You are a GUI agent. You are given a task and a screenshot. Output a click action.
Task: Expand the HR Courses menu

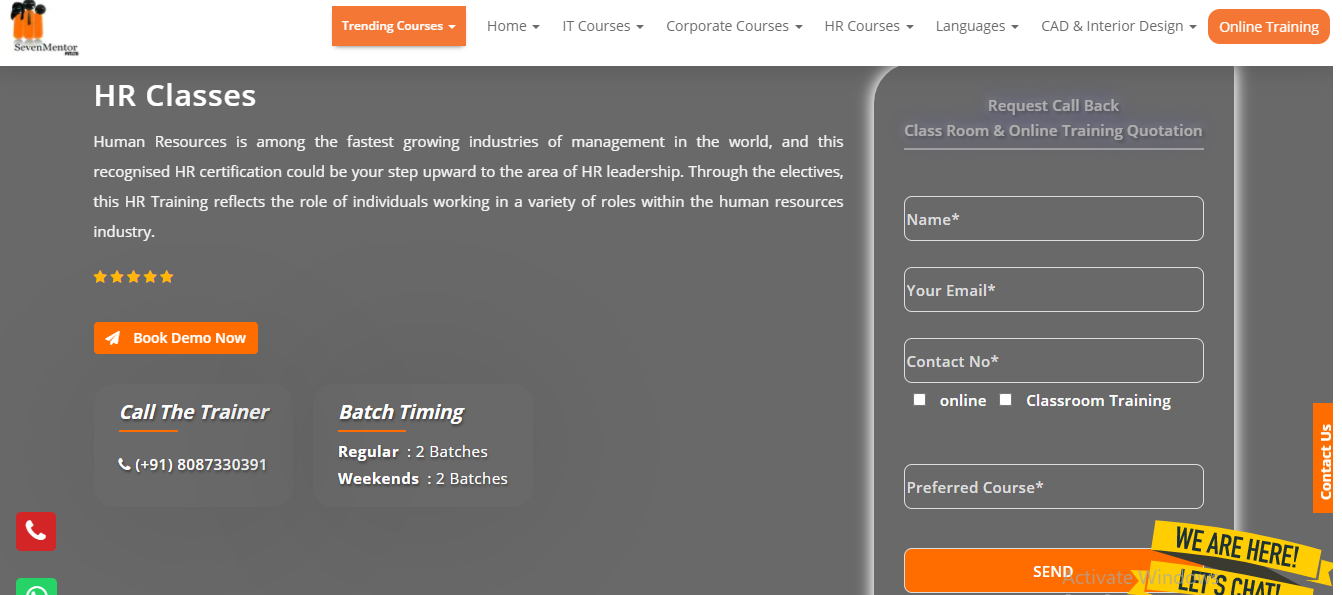pos(869,26)
